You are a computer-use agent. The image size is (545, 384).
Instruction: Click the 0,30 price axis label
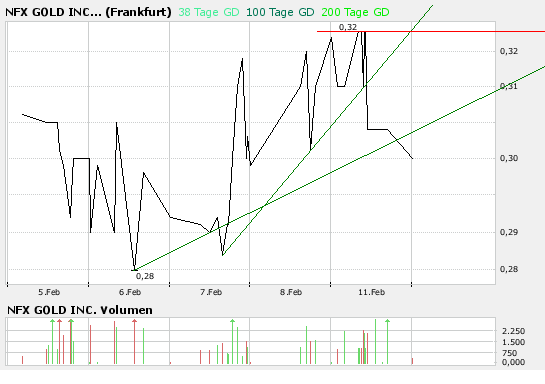tap(509, 158)
